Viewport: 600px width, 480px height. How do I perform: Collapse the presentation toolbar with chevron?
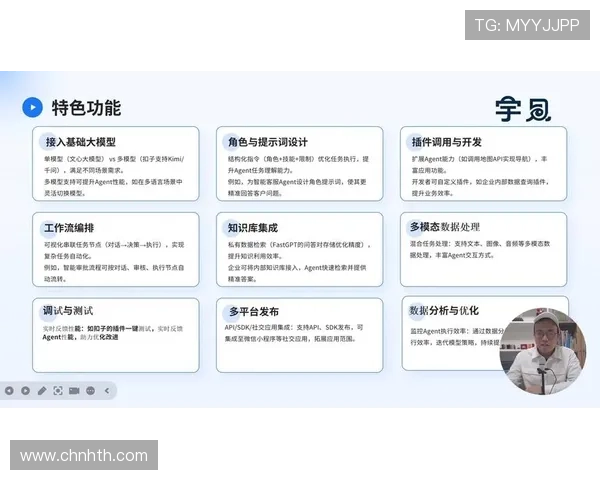pos(107,391)
